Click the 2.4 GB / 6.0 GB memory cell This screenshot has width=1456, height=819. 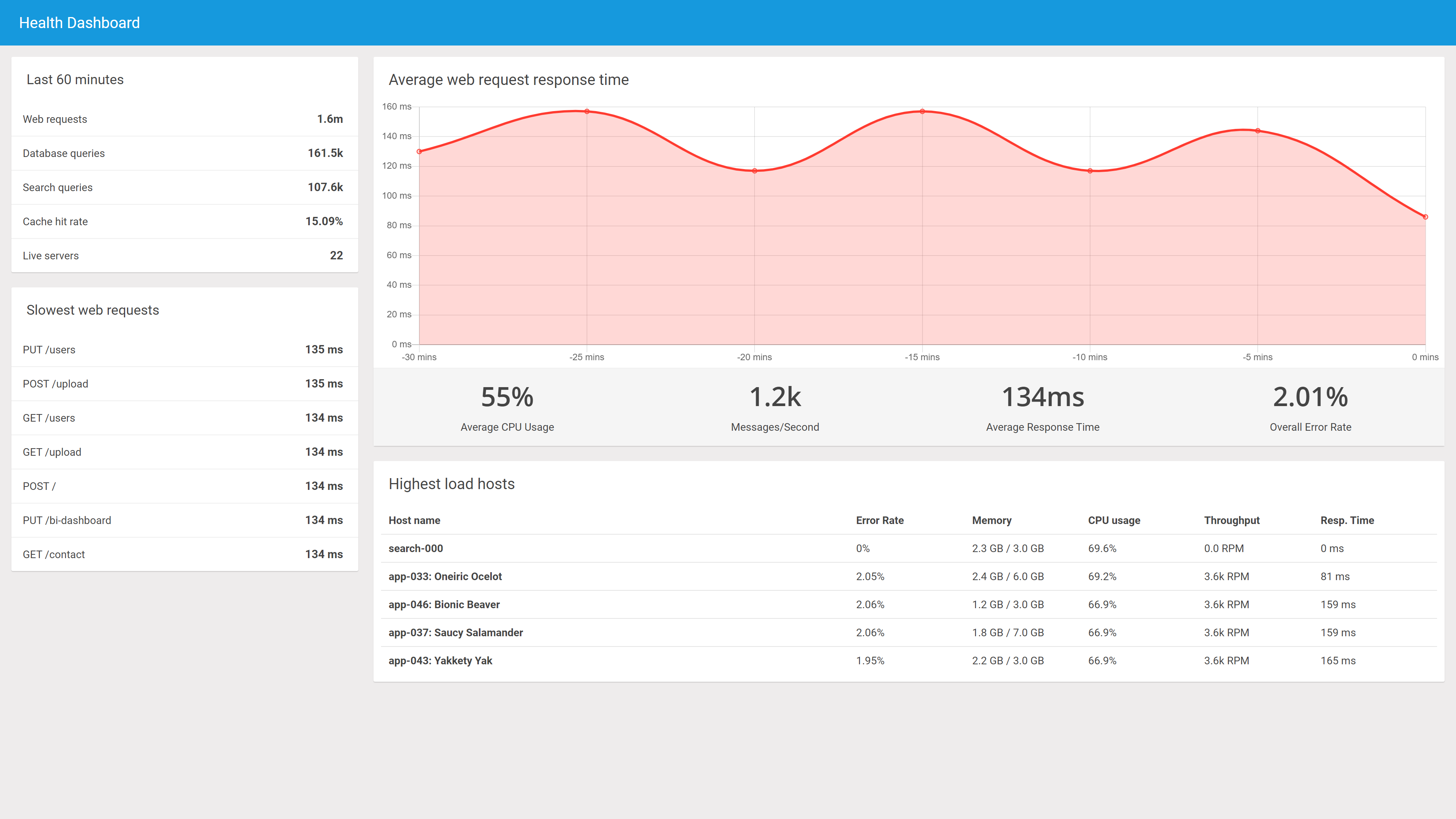click(1008, 576)
